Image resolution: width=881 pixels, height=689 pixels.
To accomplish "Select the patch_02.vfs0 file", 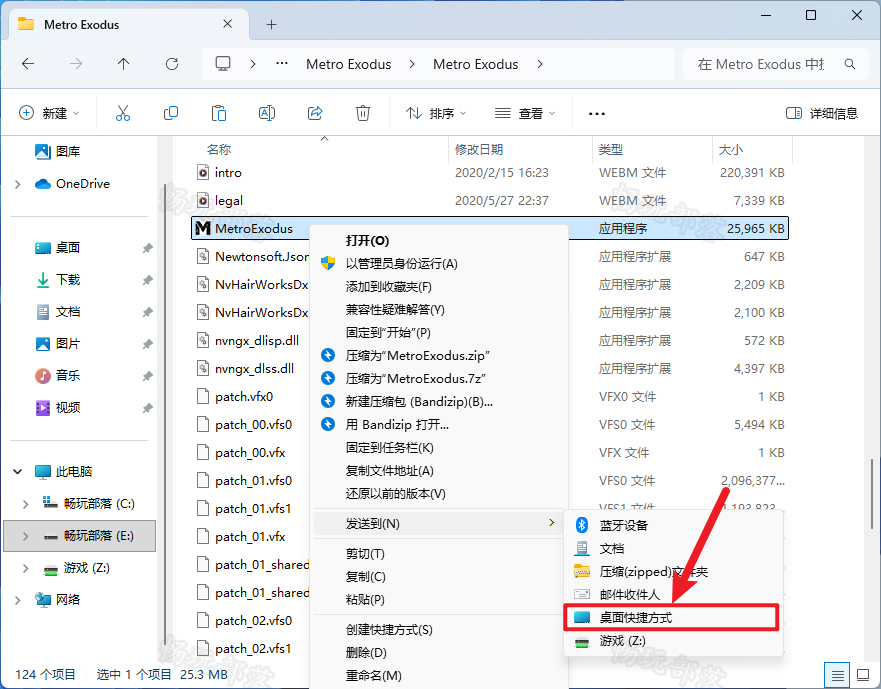I will click(253, 620).
